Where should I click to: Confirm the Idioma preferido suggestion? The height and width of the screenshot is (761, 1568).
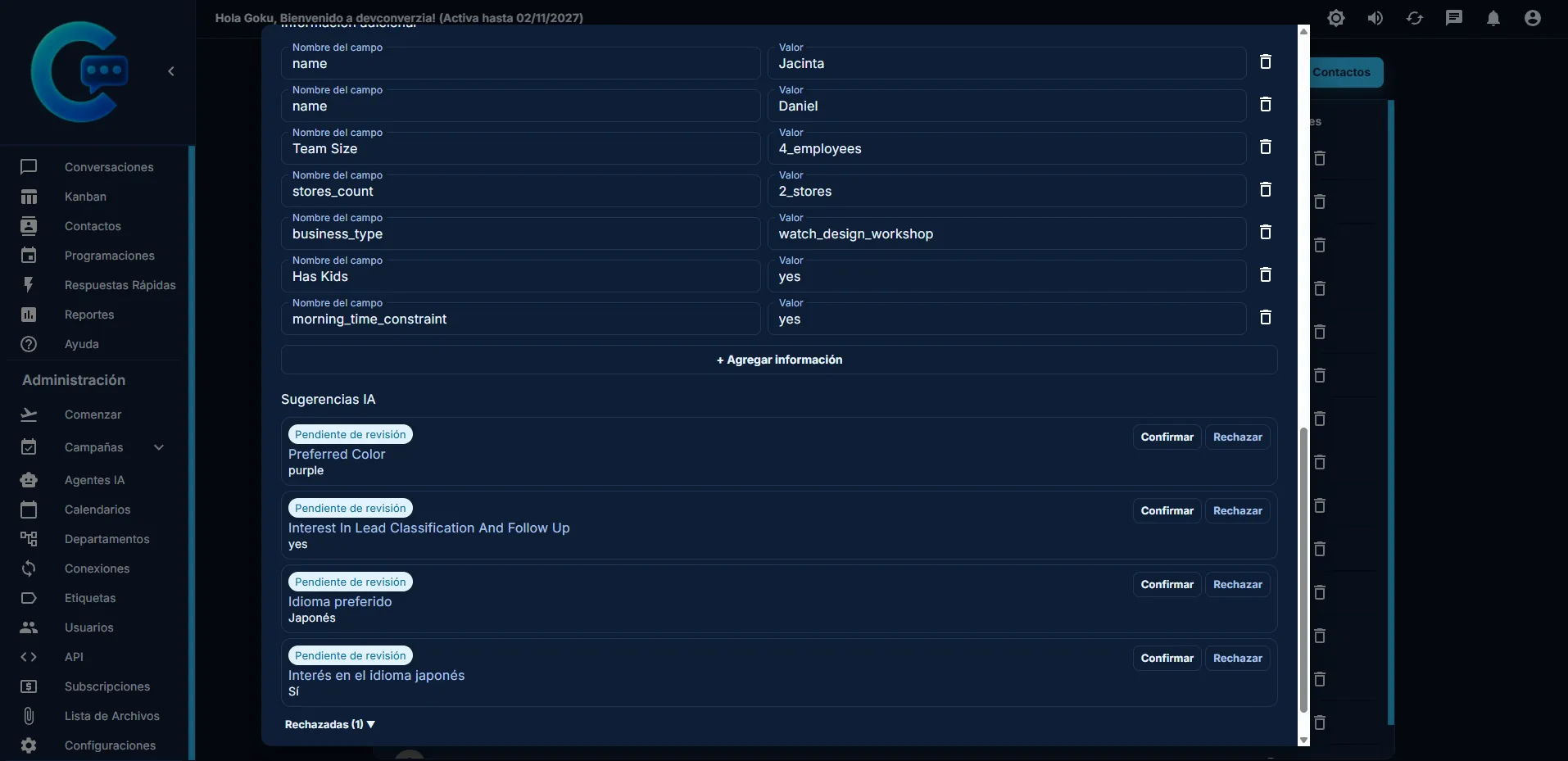tap(1167, 584)
